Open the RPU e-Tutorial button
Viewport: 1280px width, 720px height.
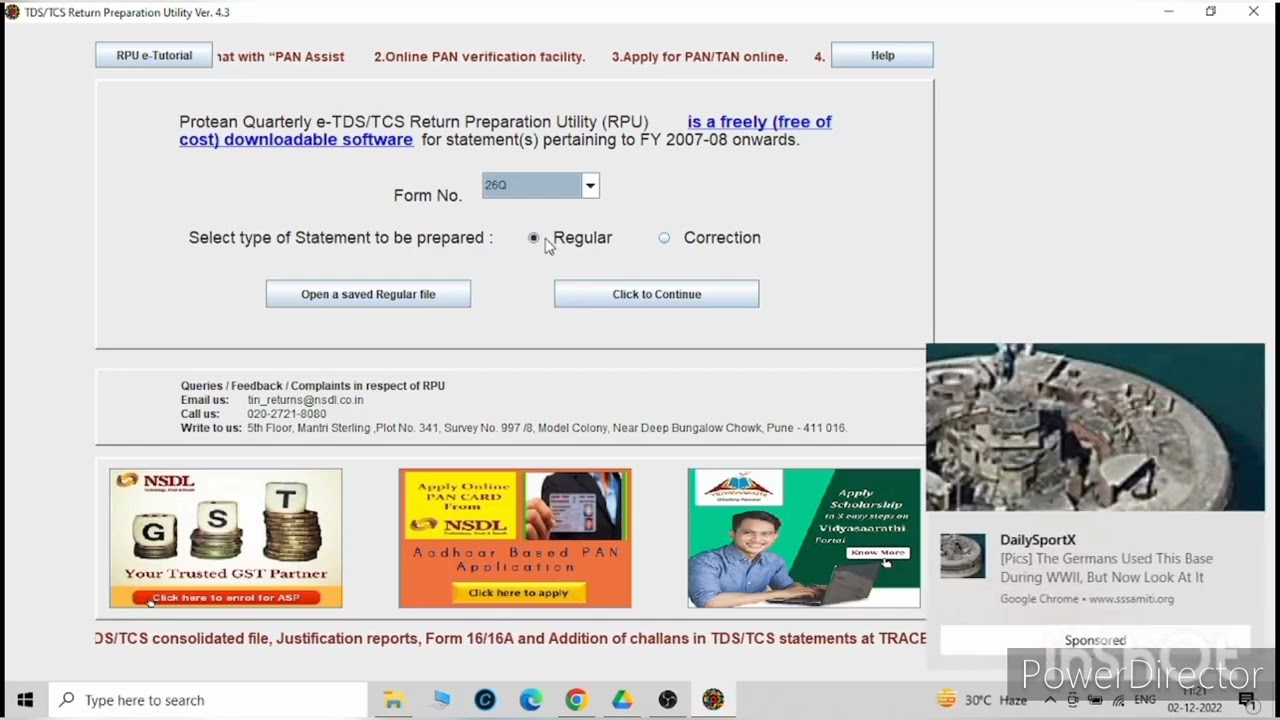coord(154,56)
